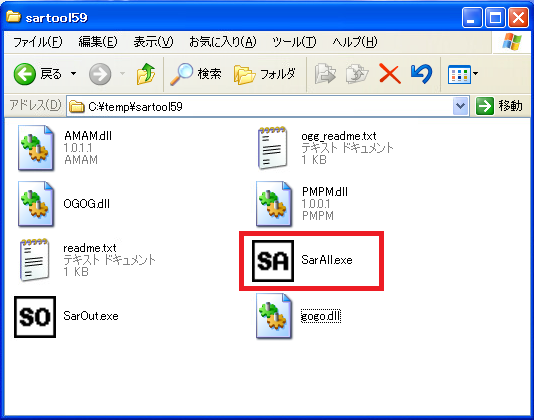Select the AMAM.dll file icon
The image size is (534, 420).
coord(36,148)
